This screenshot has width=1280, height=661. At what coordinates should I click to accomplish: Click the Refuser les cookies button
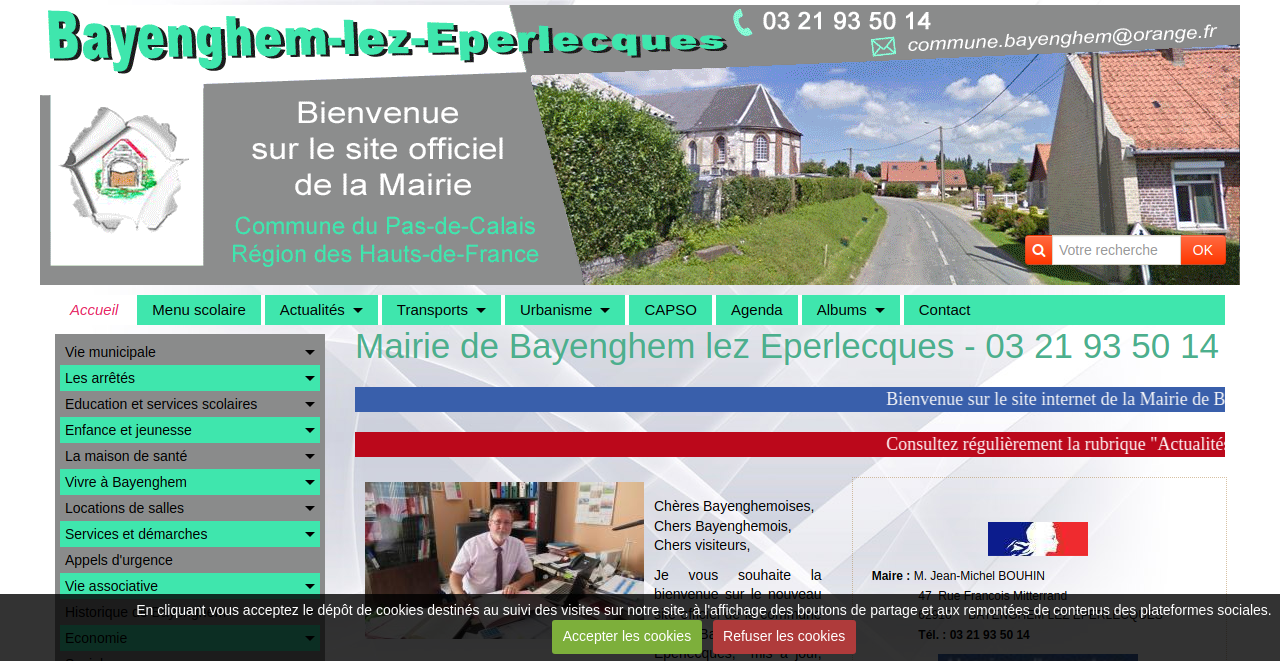(784, 637)
